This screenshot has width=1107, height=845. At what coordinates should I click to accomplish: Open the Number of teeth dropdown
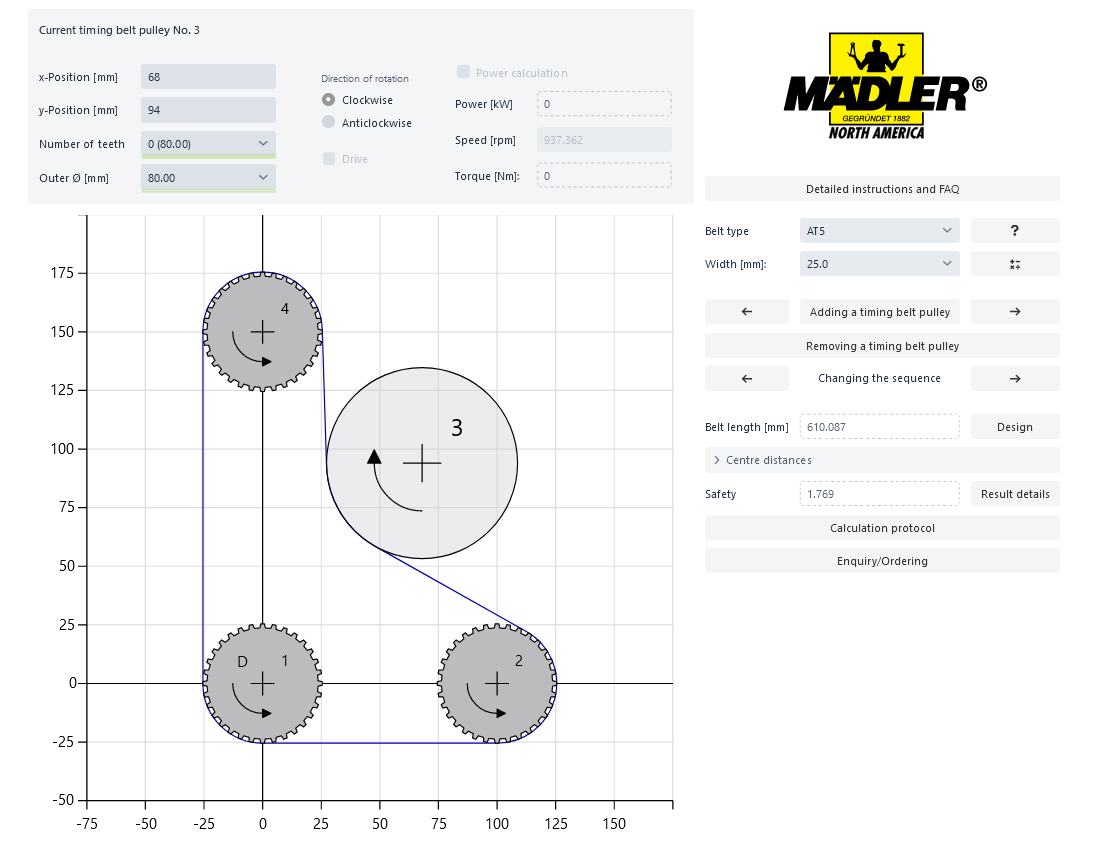pyautogui.click(x=208, y=144)
